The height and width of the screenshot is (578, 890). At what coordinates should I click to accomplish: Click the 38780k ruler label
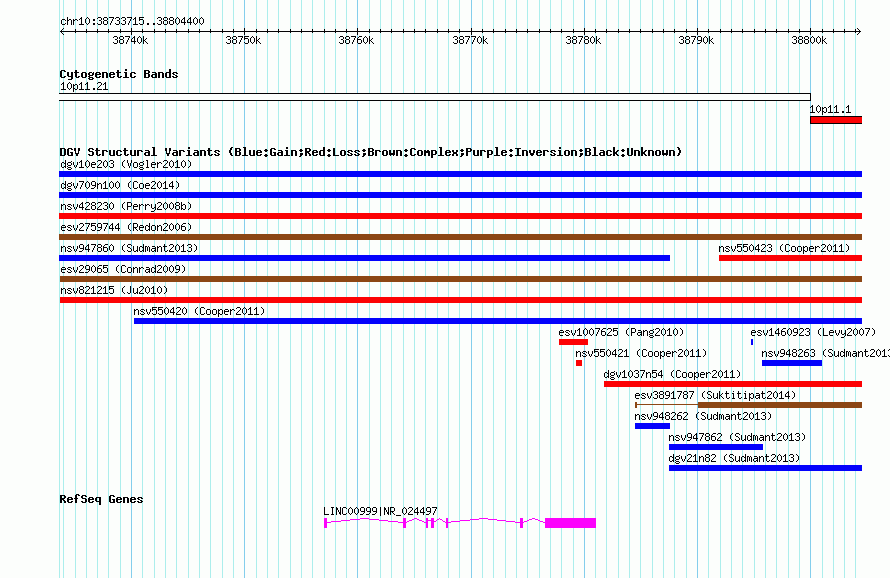pyautogui.click(x=583, y=40)
